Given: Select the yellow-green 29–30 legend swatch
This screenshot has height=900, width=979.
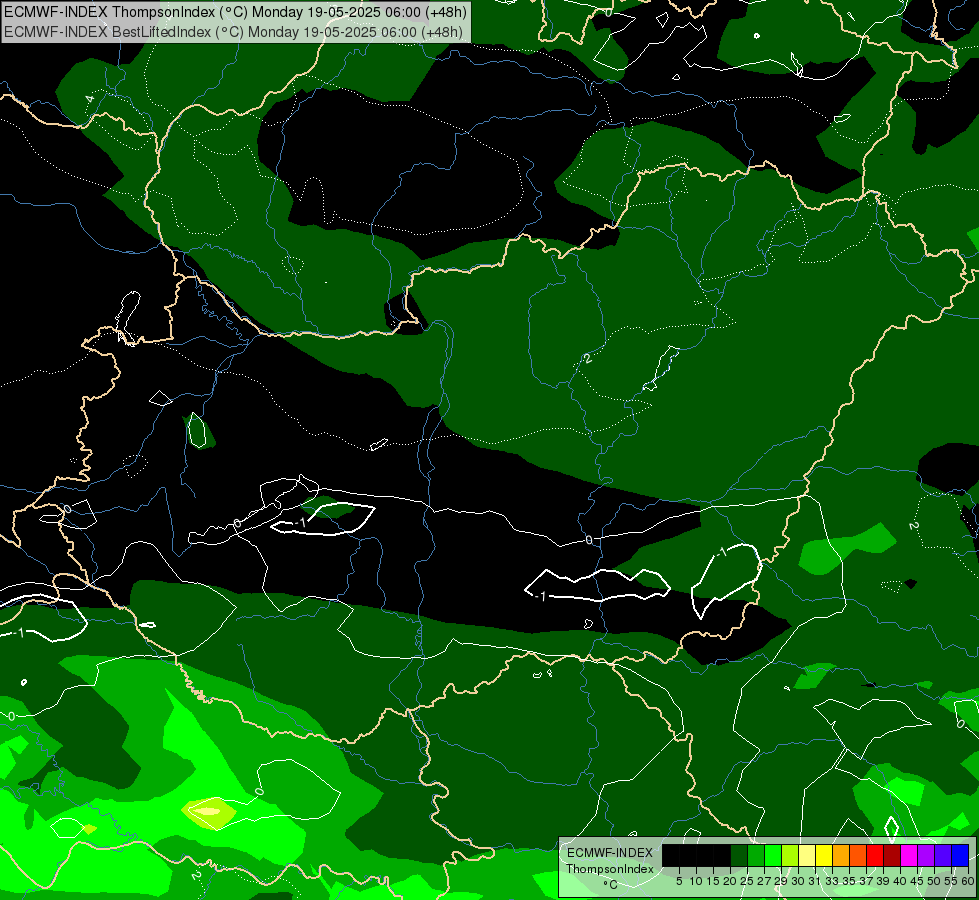Looking at the screenshot, I should click(790, 855).
